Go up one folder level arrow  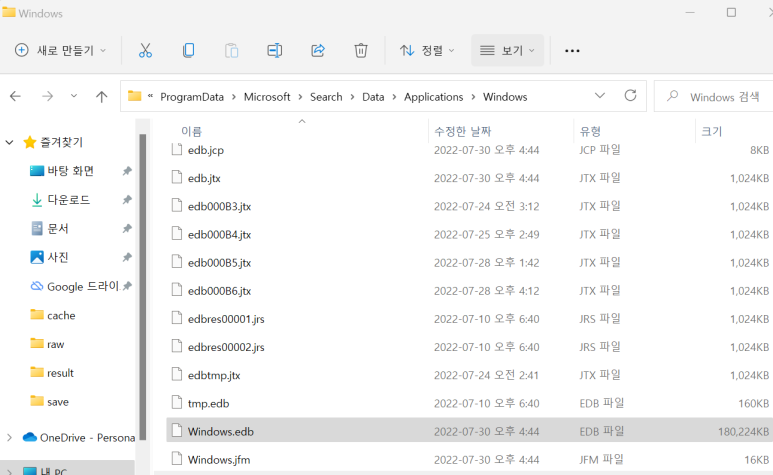click(x=102, y=97)
